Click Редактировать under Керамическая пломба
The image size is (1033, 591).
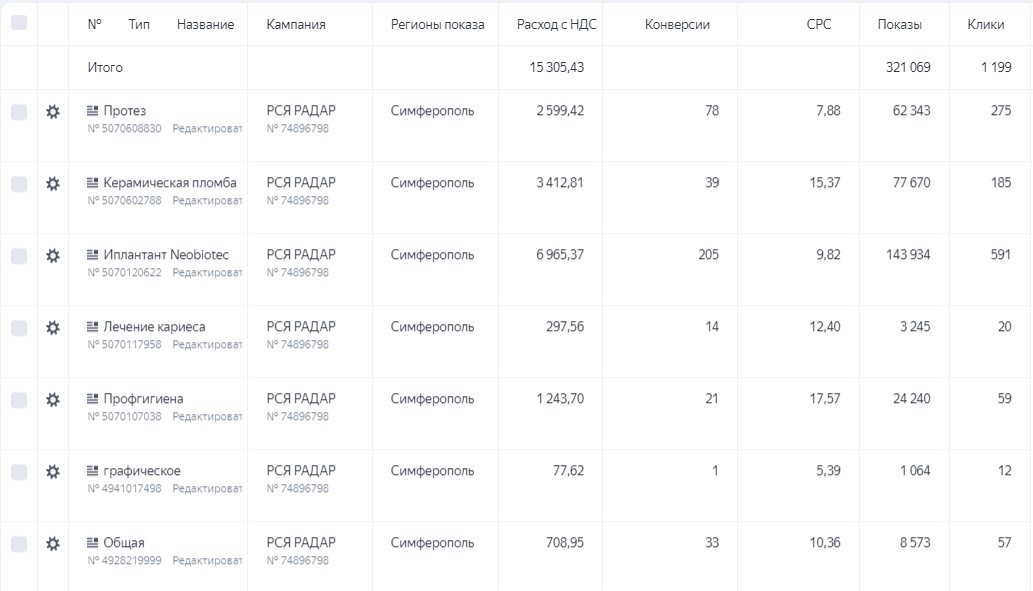point(207,200)
